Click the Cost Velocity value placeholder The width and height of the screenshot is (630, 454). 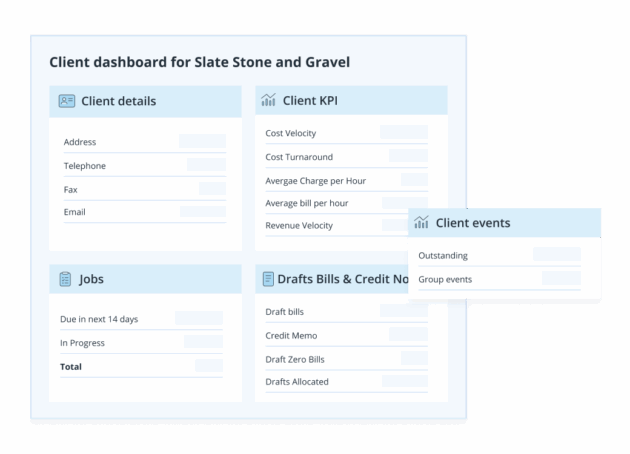tap(404, 132)
